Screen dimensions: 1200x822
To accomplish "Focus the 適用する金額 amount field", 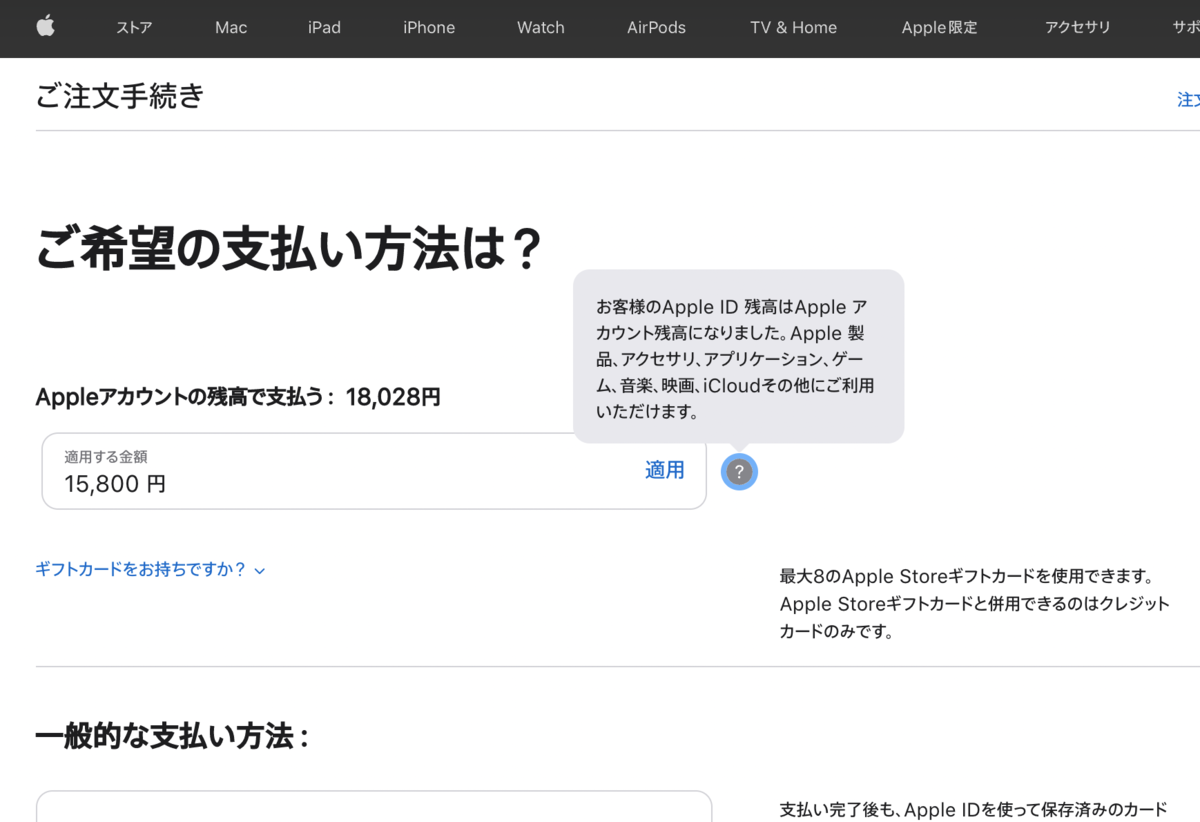I will click(374, 471).
